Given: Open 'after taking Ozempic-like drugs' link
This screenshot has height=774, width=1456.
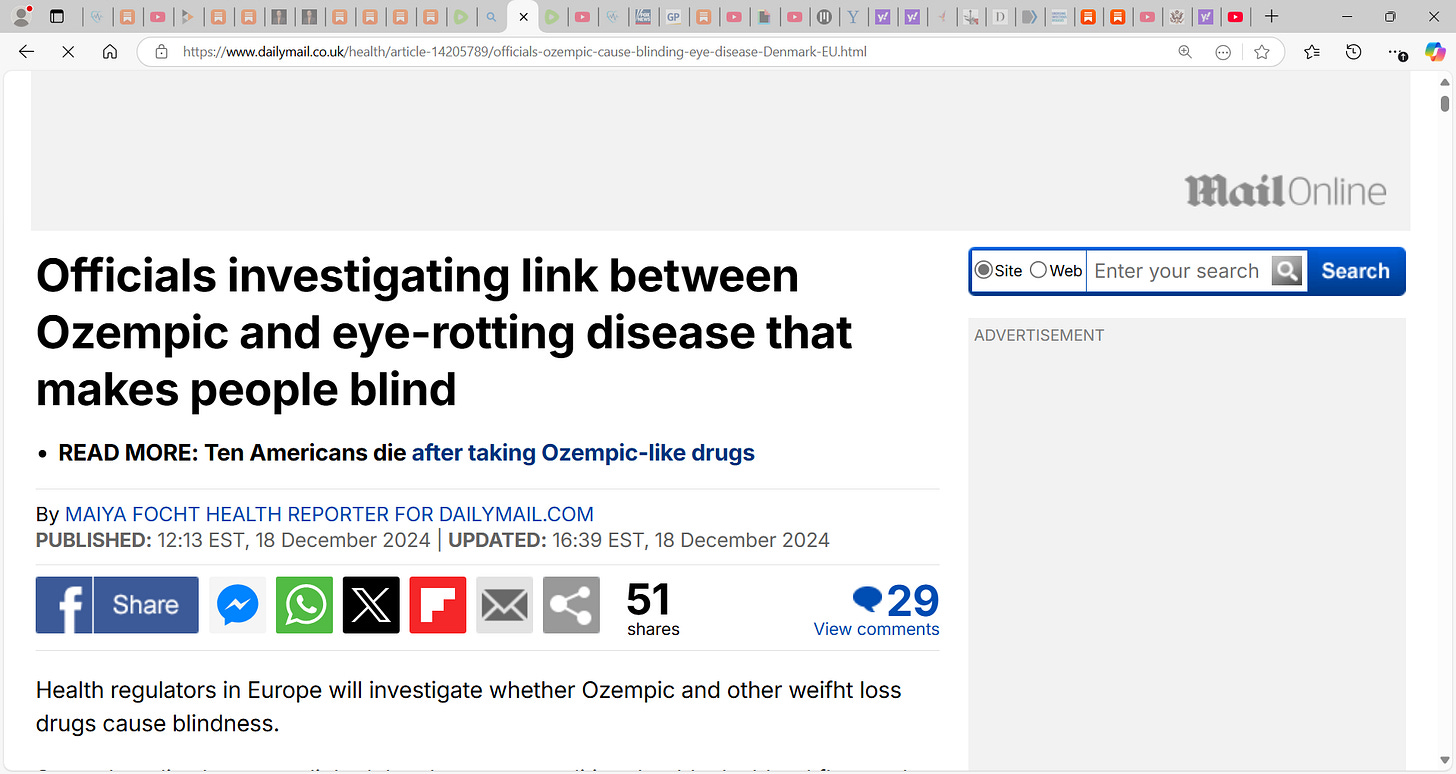Looking at the screenshot, I should pos(583,453).
